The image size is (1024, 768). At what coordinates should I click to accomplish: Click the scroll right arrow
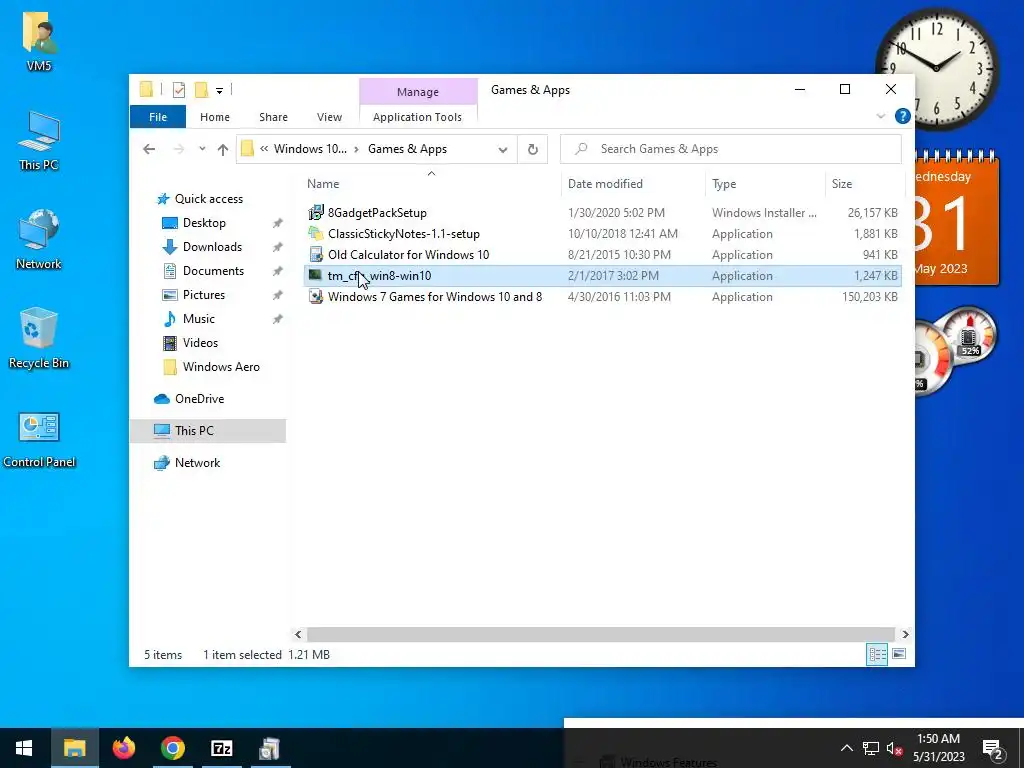[x=905, y=635]
